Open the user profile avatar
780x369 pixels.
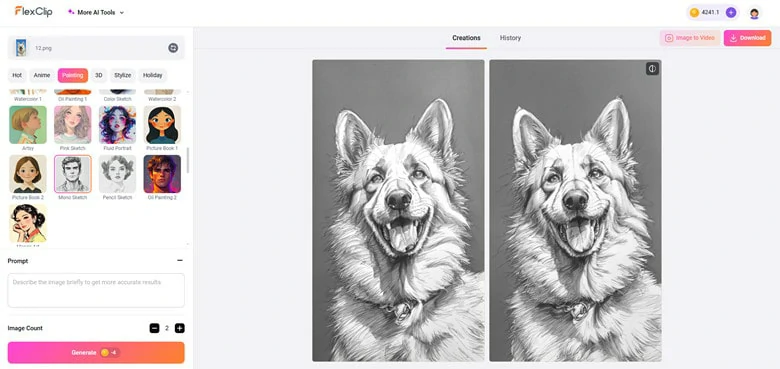[x=754, y=13]
